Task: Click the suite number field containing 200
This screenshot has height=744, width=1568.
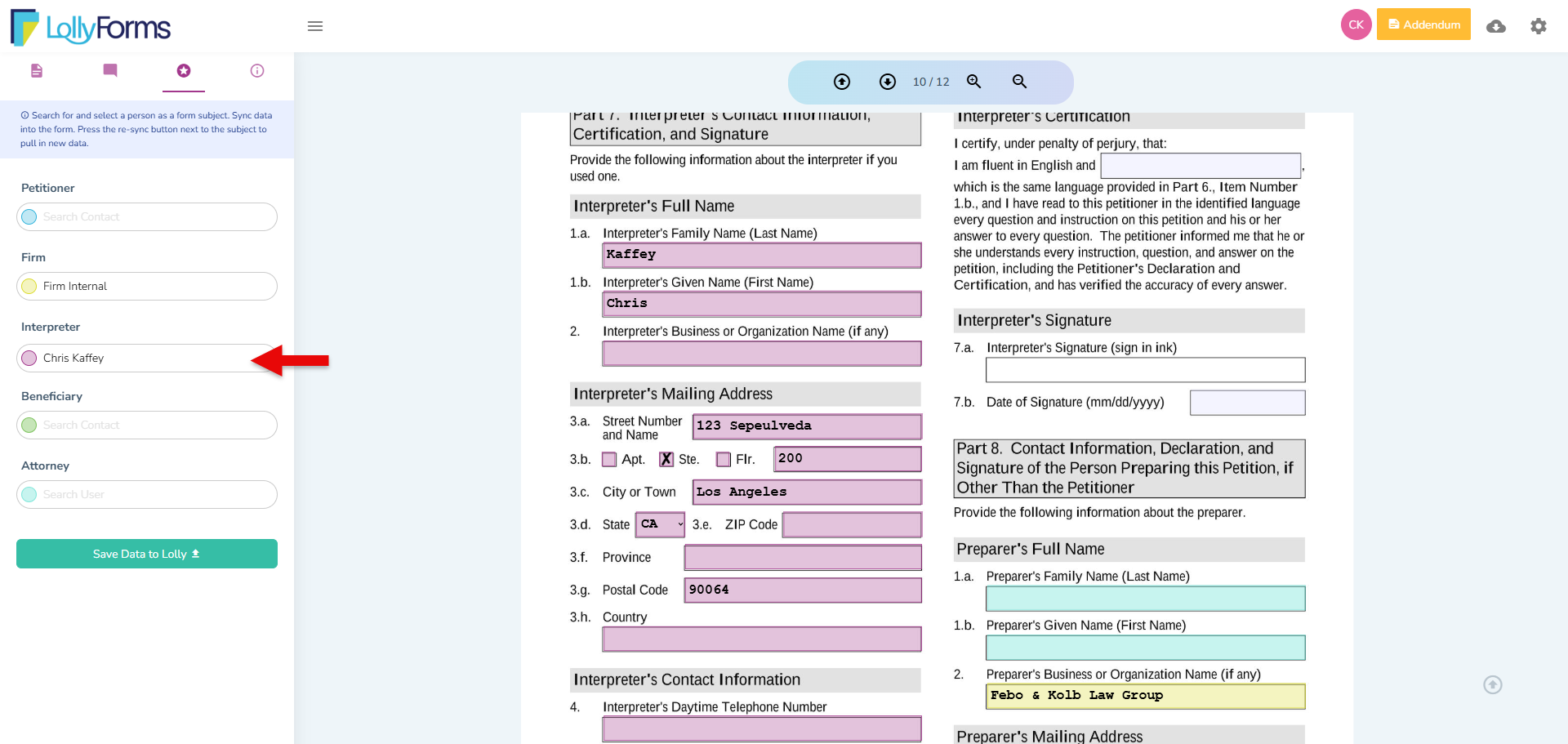Action: [848, 459]
